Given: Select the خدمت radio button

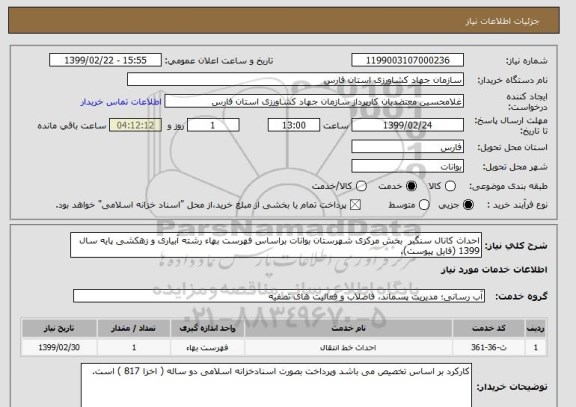Looking at the screenshot, I should point(411,186).
